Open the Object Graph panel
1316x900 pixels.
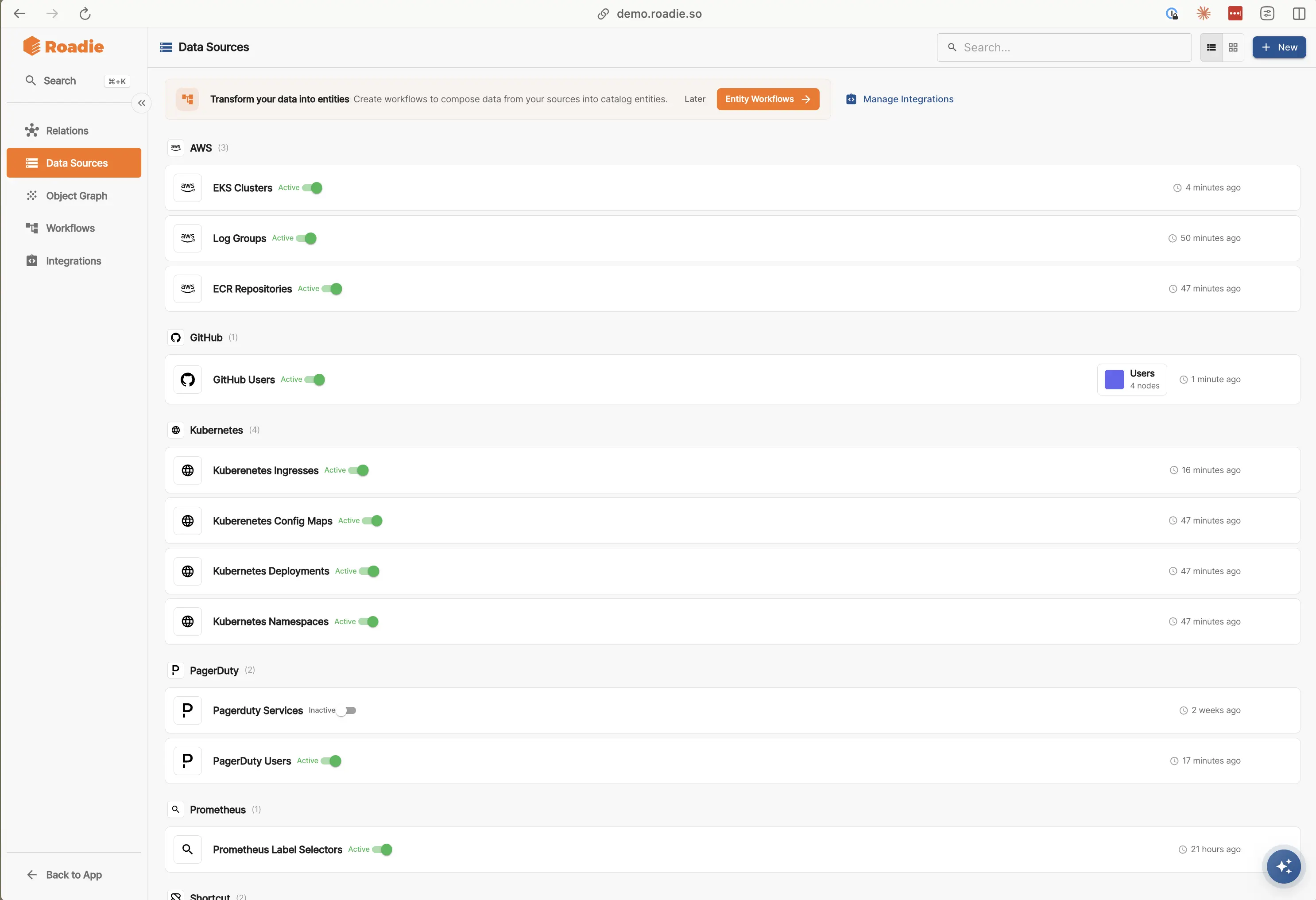click(x=76, y=195)
